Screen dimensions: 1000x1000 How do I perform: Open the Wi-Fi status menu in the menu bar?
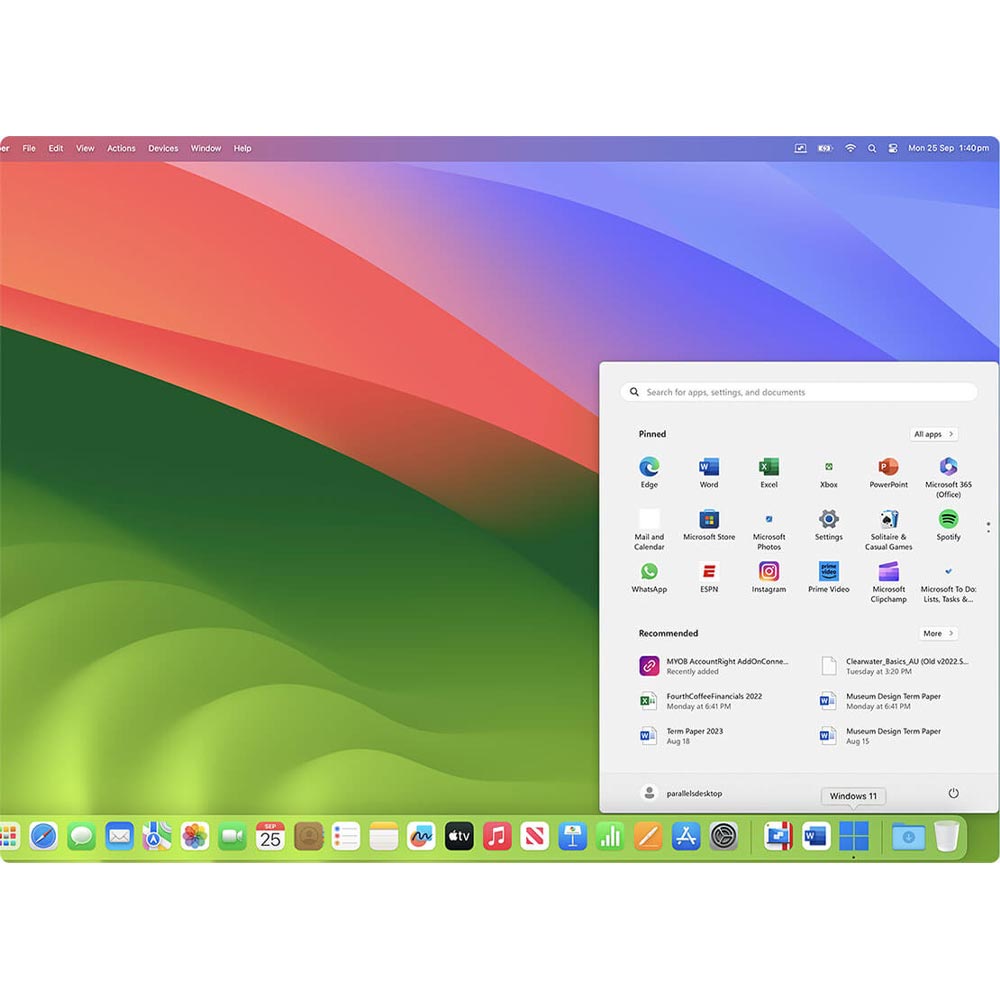coord(848,147)
